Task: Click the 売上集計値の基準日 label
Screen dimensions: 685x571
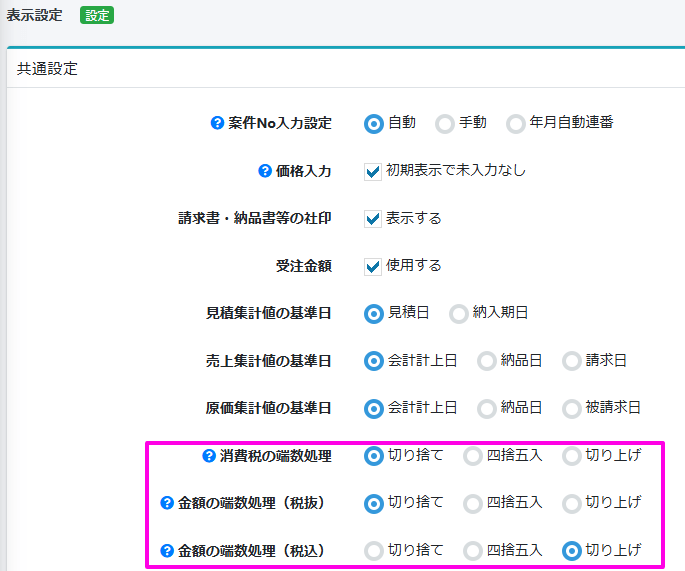Action: click(x=269, y=361)
